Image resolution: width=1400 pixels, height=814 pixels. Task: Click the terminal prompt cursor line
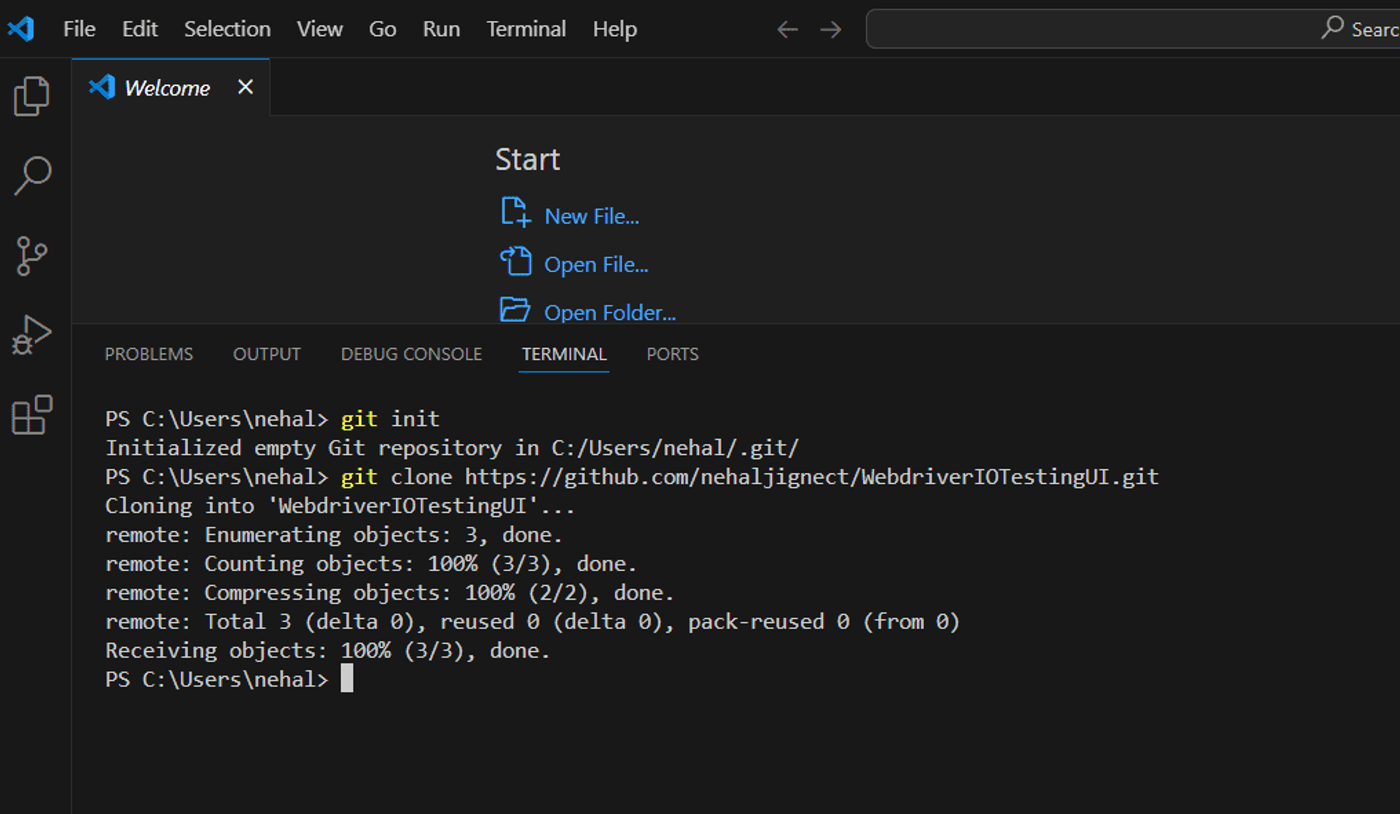(x=229, y=680)
